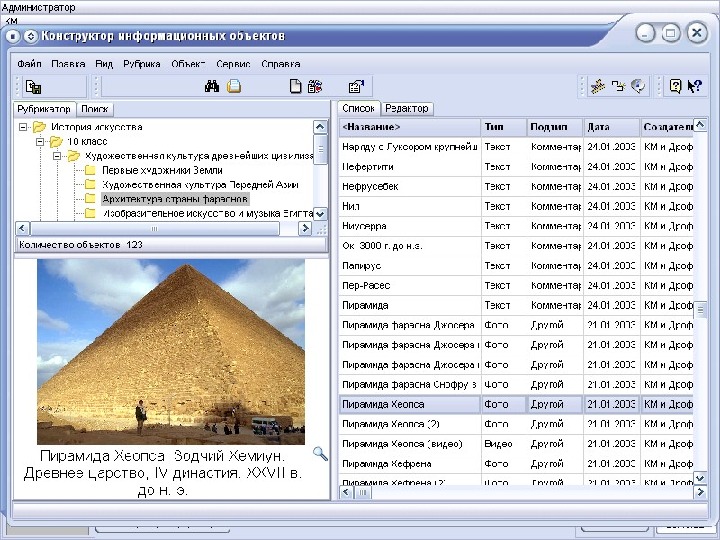Switch to the Поиск tab

tap(95, 108)
